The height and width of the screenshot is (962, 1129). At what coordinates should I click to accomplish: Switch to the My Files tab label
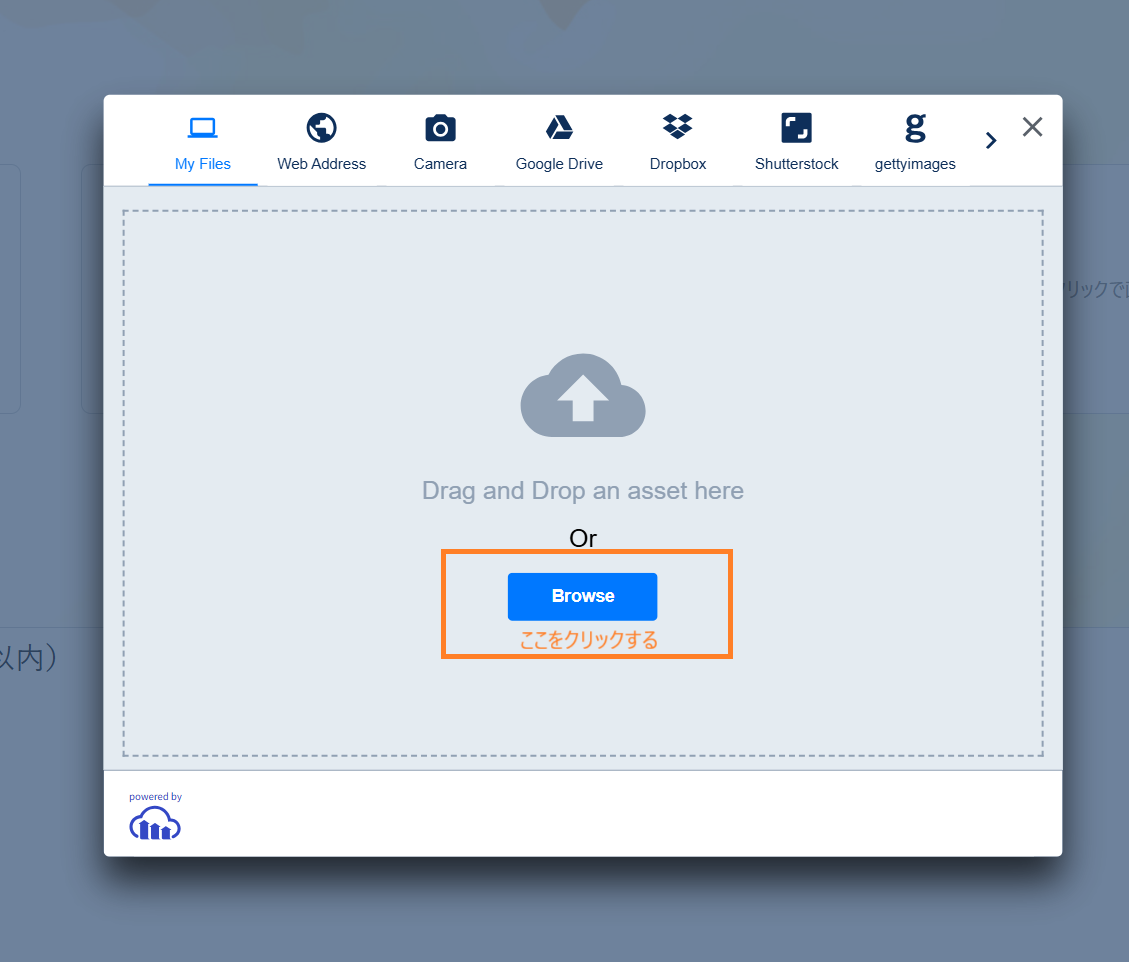[203, 164]
